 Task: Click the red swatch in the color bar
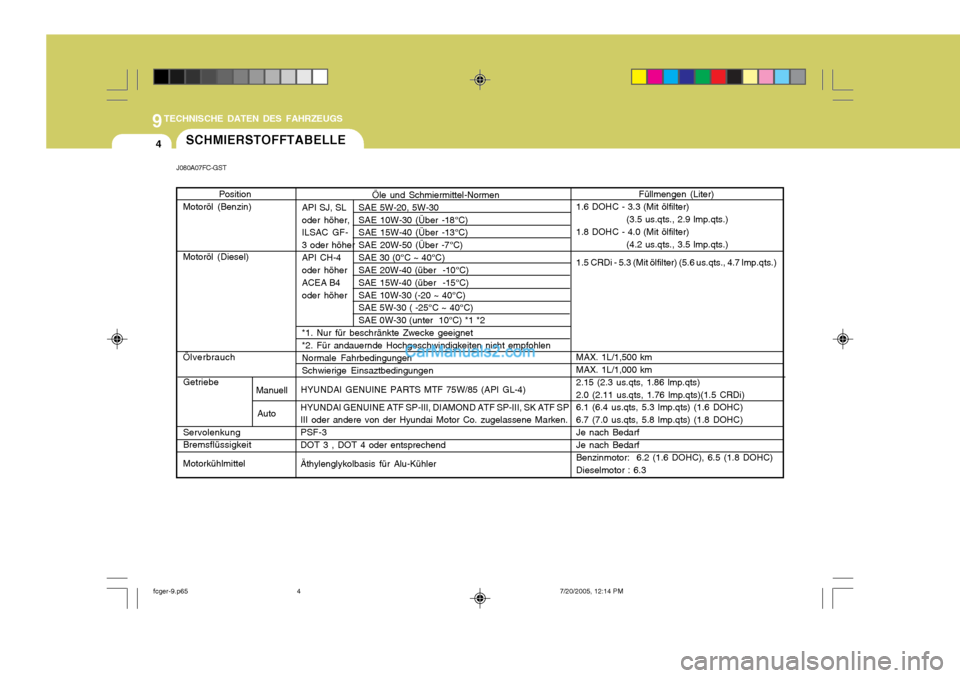click(x=719, y=77)
